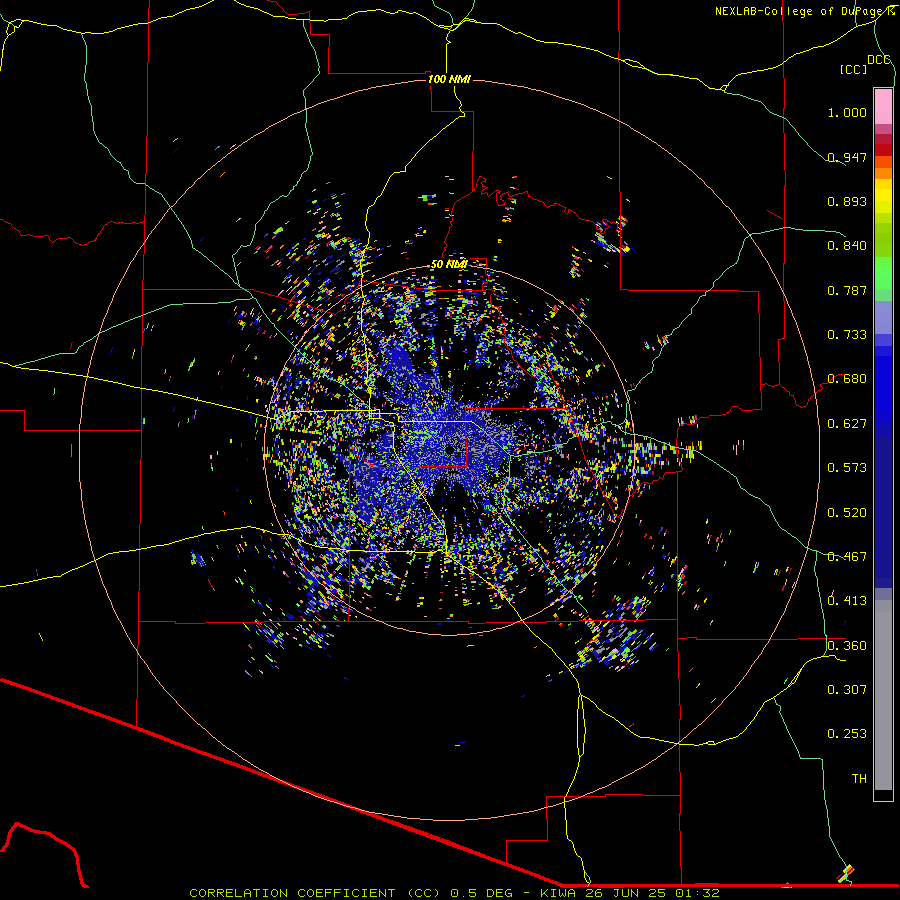Select the 0.787 scale value

pyautogui.click(x=847, y=290)
